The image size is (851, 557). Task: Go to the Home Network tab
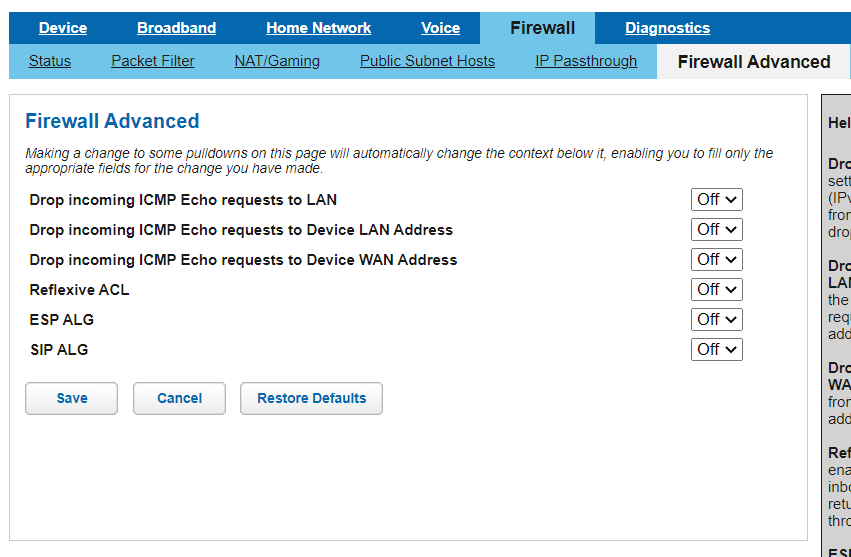(318, 28)
